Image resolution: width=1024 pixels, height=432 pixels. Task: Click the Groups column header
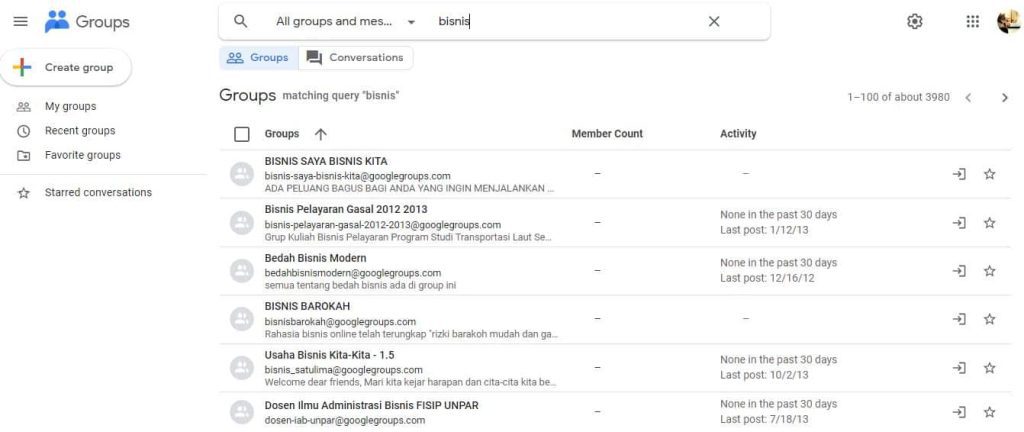click(x=281, y=134)
